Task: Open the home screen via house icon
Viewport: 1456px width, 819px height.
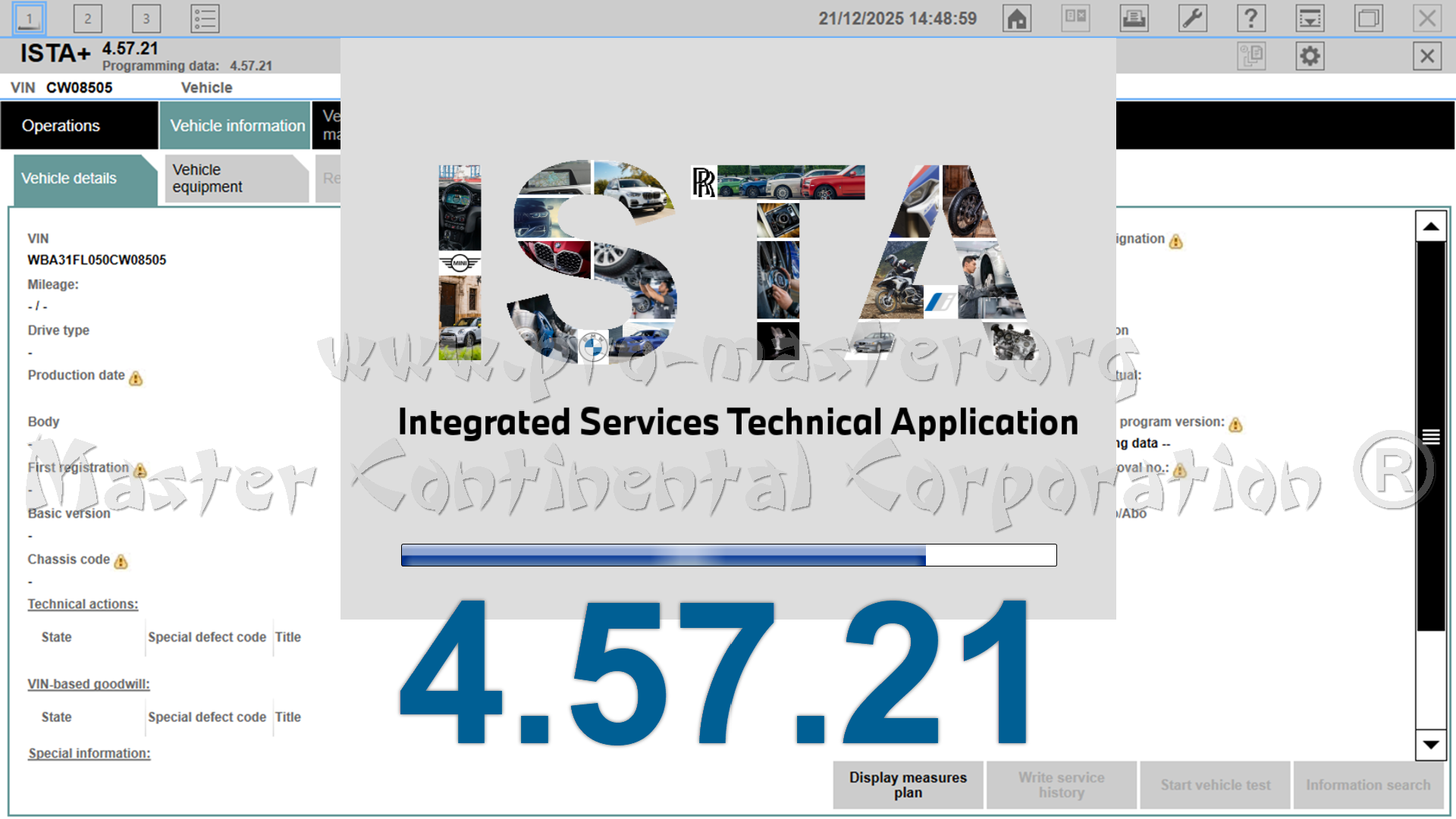Action: pos(1016,19)
